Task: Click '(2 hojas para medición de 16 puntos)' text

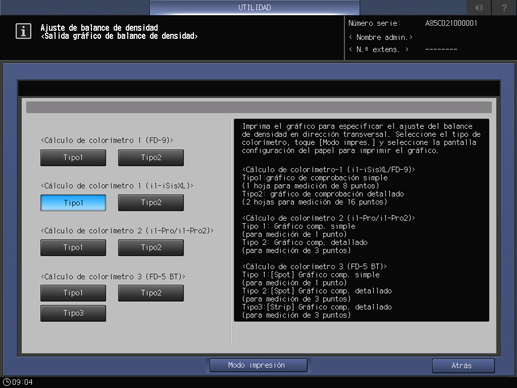Action: click(314, 202)
